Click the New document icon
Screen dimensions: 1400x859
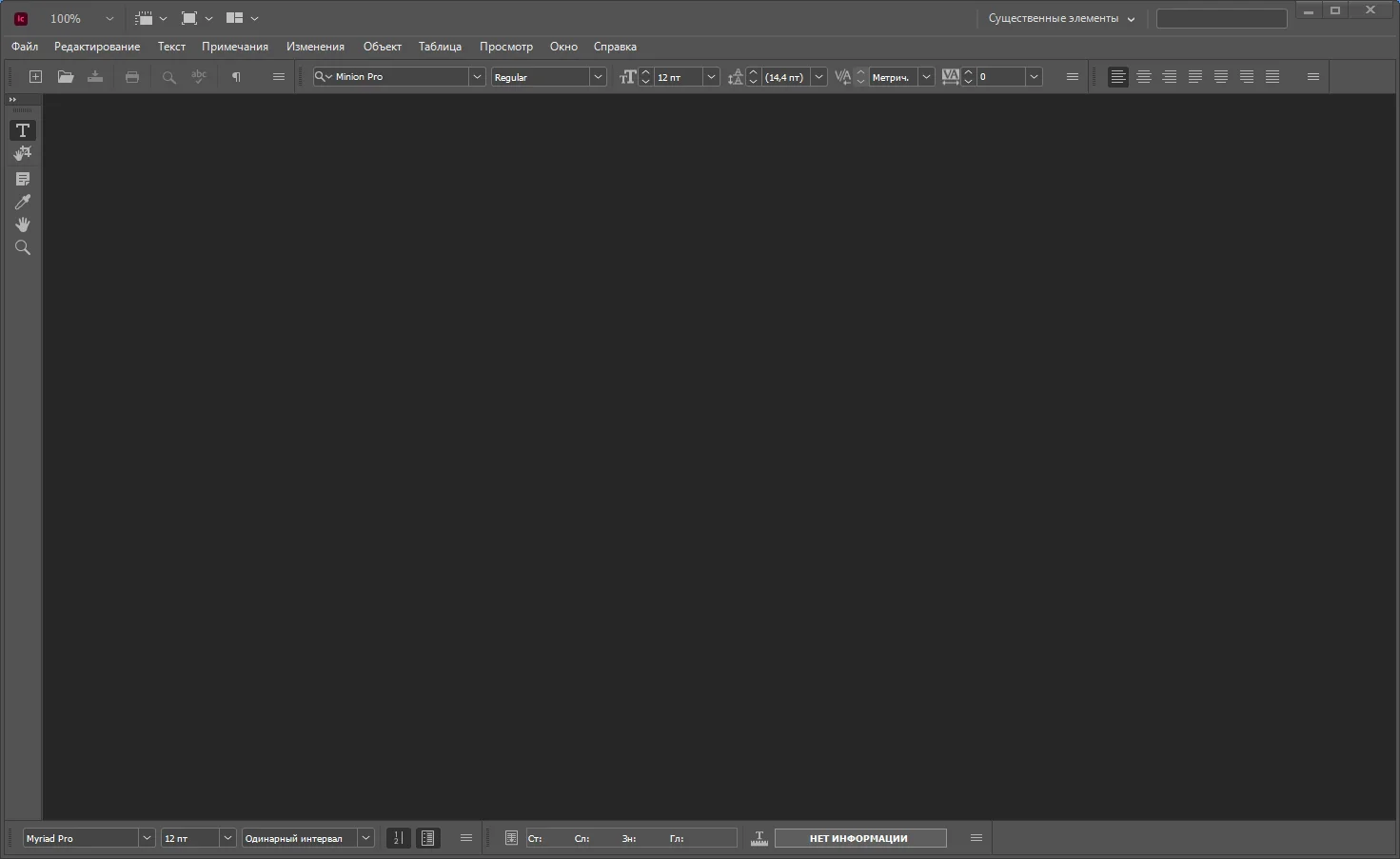coord(36,77)
